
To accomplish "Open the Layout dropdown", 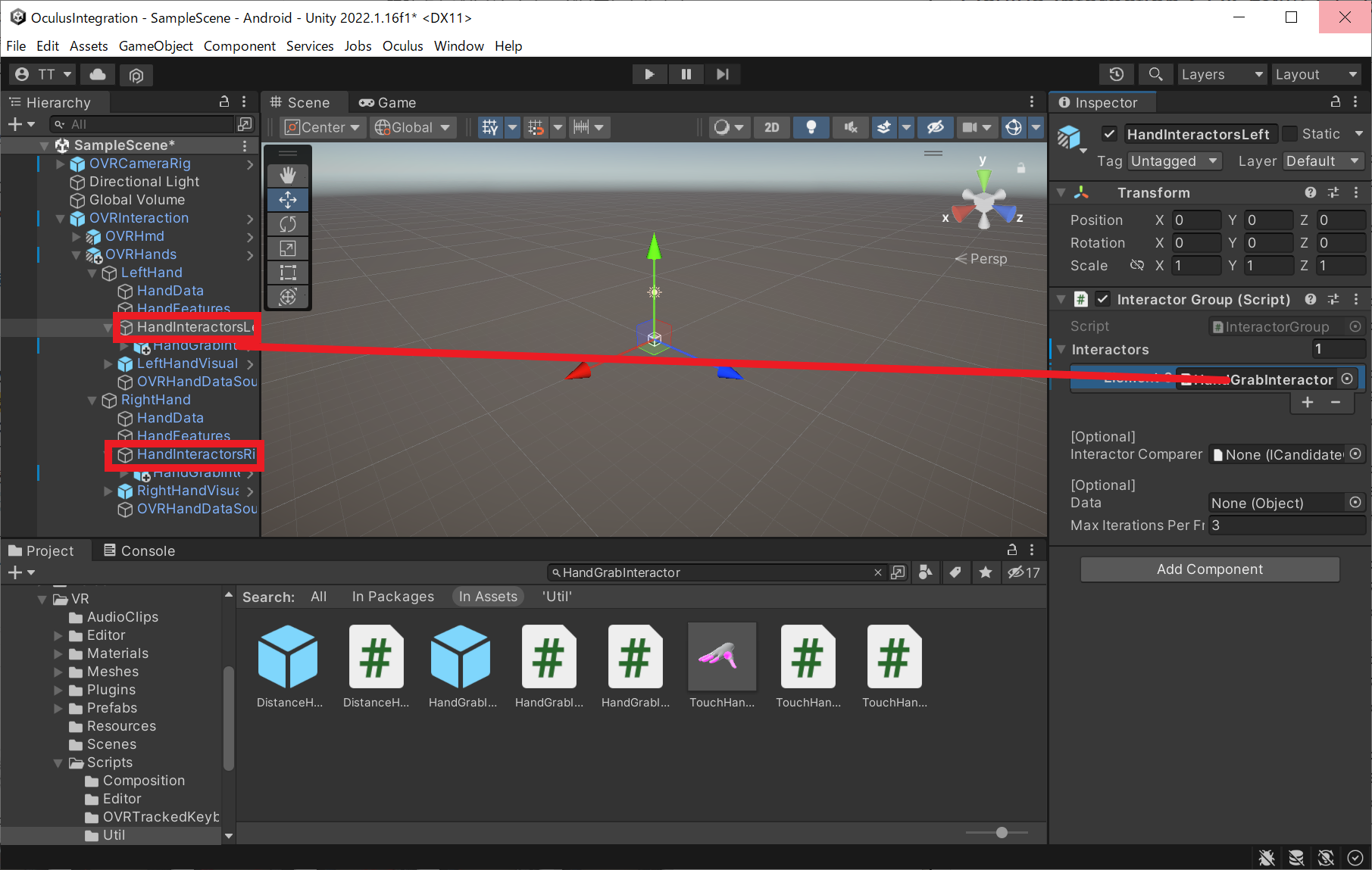I will [1316, 74].
